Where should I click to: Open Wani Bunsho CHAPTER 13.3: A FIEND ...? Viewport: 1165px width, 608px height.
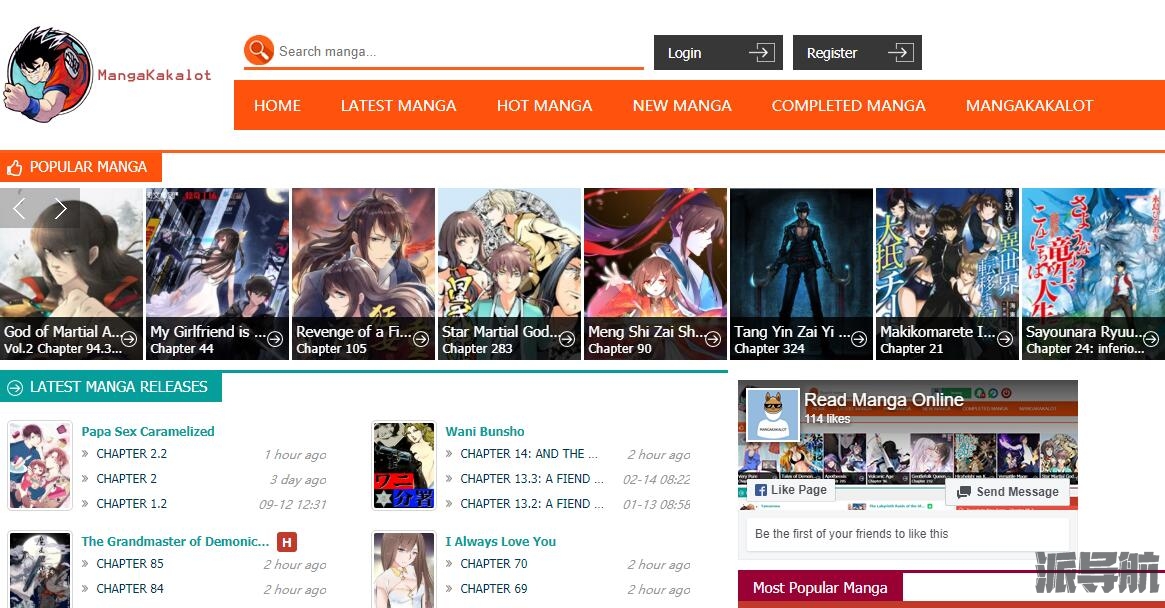532,479
